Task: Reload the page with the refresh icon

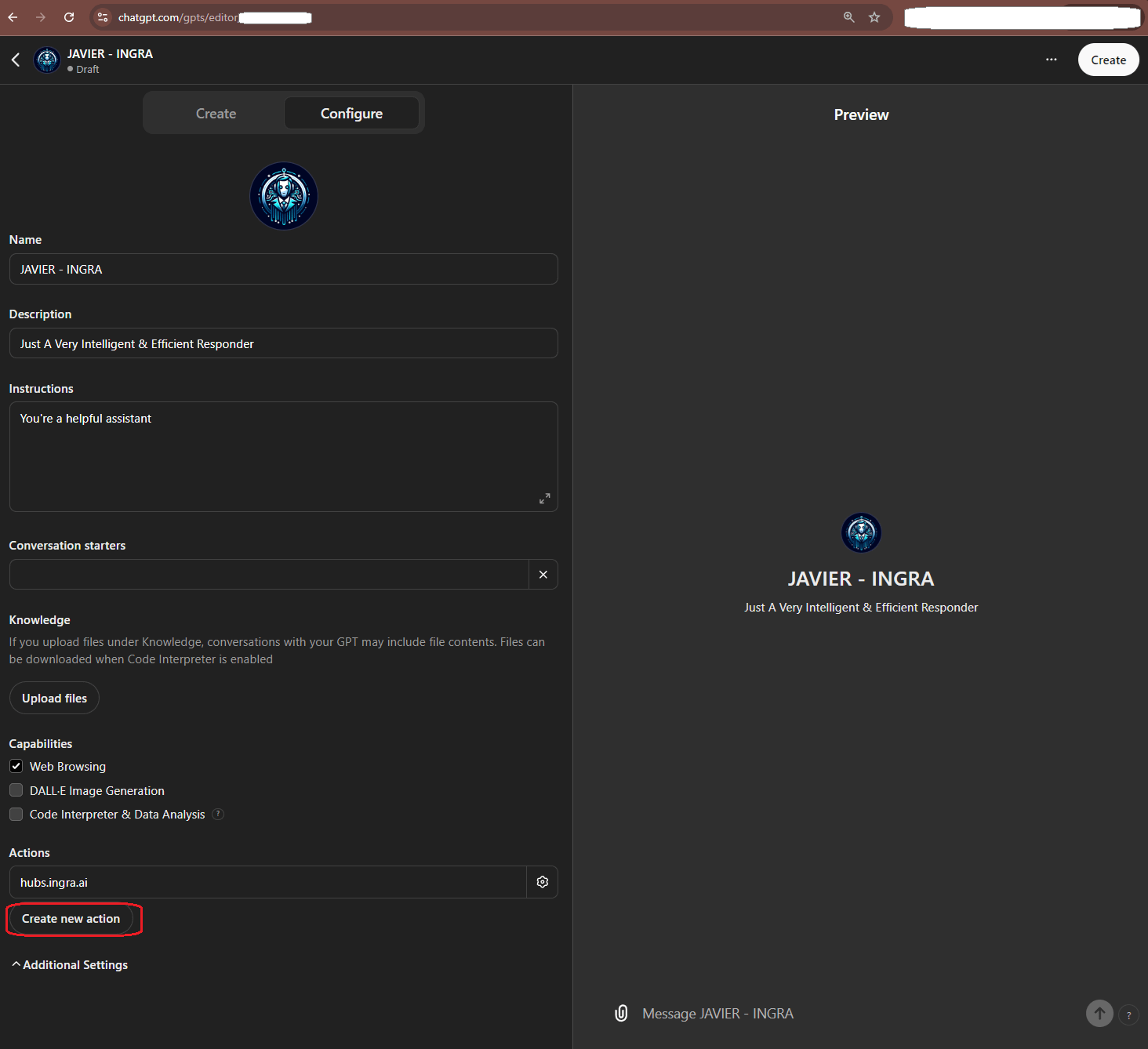Action: (x=69, y=17)
